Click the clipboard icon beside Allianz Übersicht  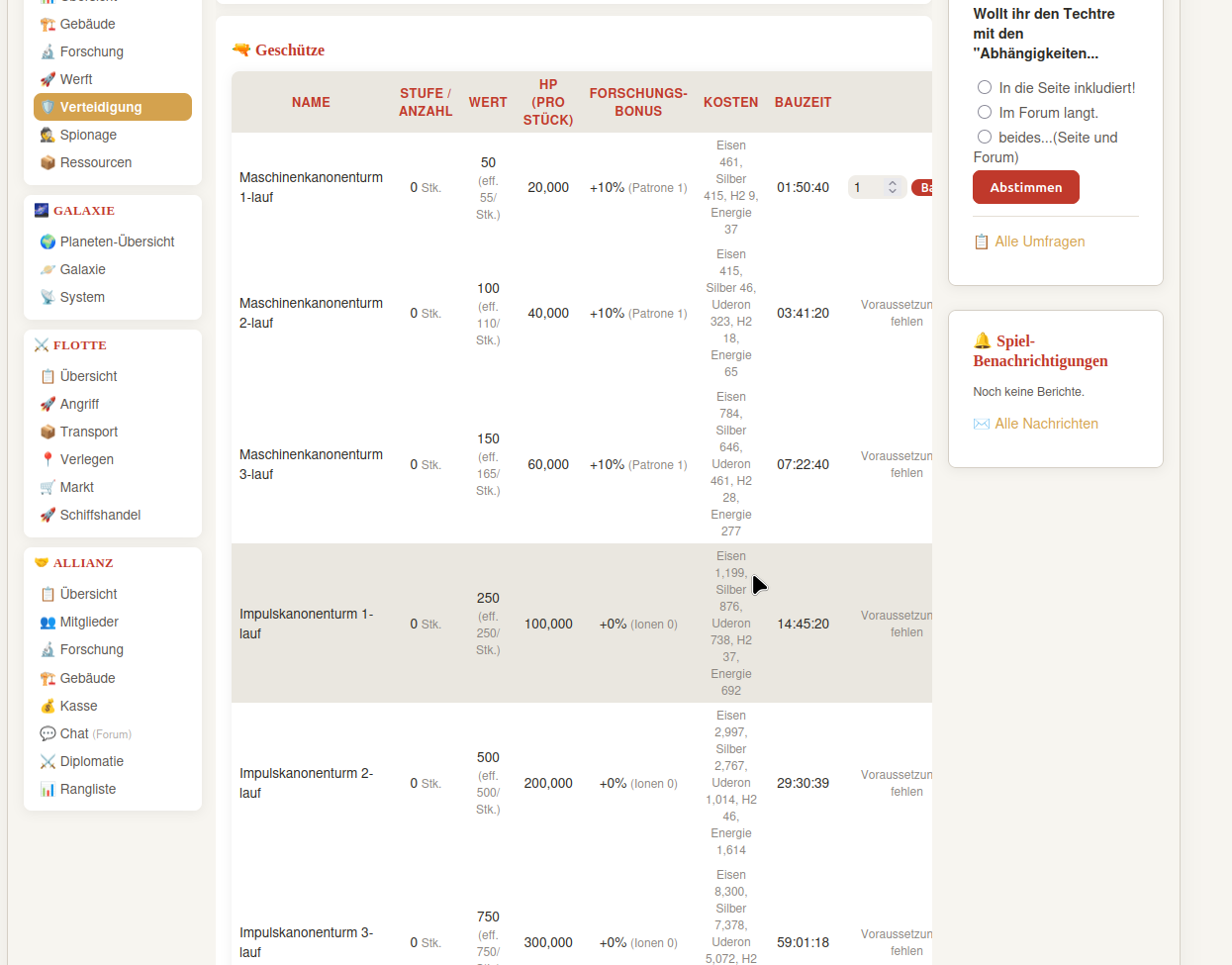(x=47, y=594)
